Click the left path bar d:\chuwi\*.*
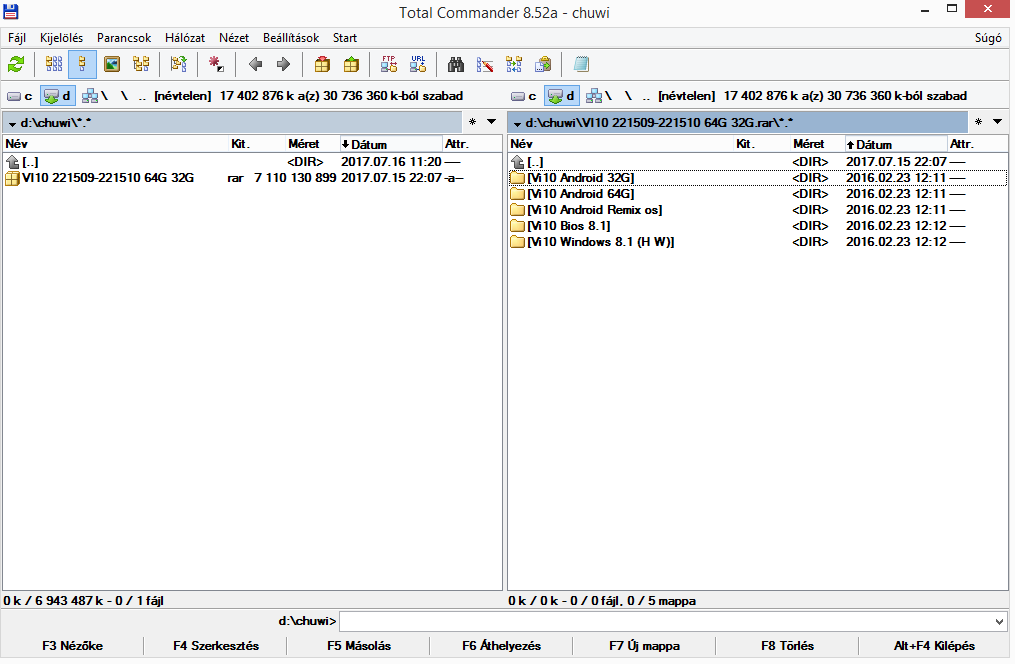 point(232,122)
